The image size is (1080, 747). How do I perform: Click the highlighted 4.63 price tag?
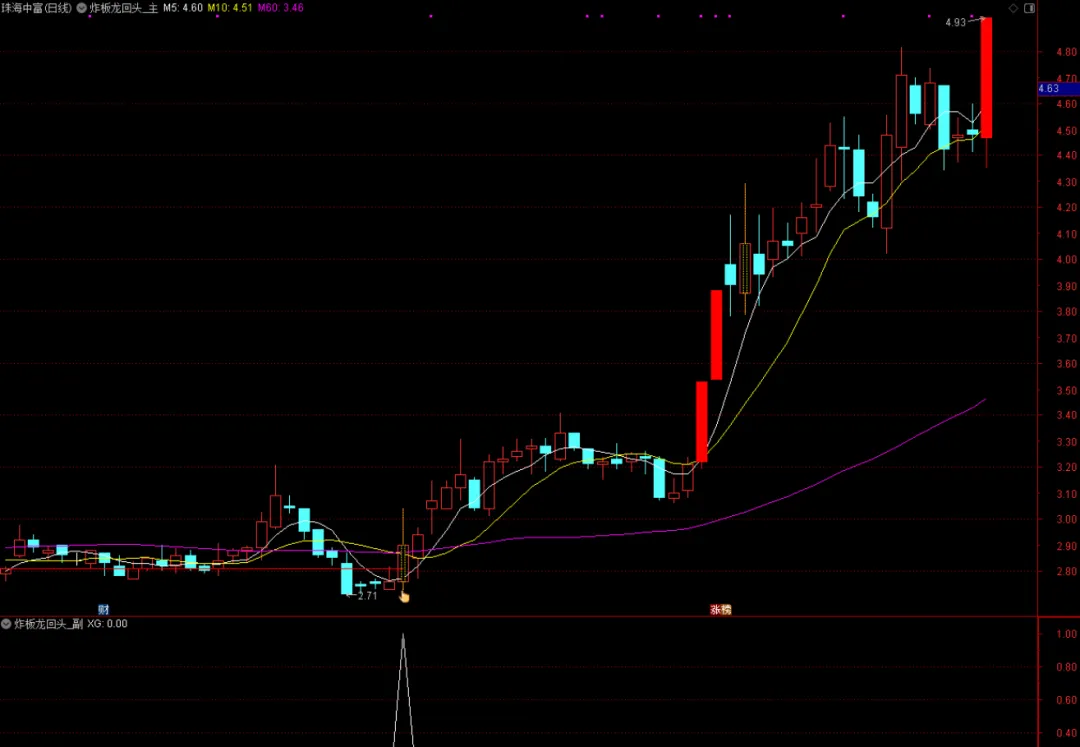click(1058, 88)
